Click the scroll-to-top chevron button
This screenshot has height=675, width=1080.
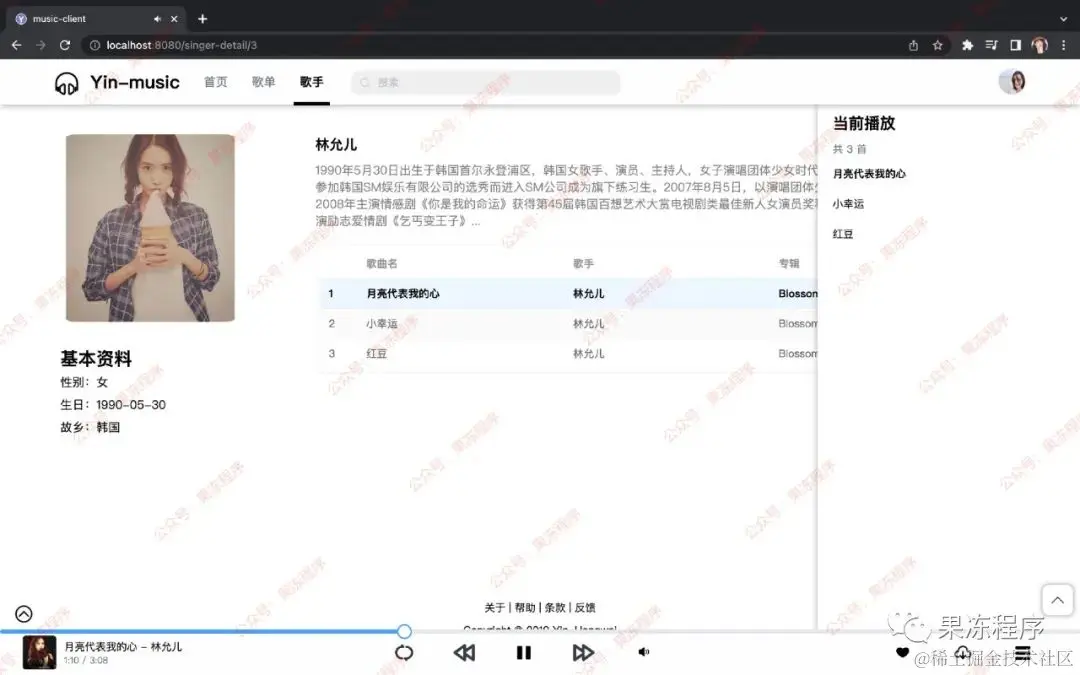[1057, 599]
